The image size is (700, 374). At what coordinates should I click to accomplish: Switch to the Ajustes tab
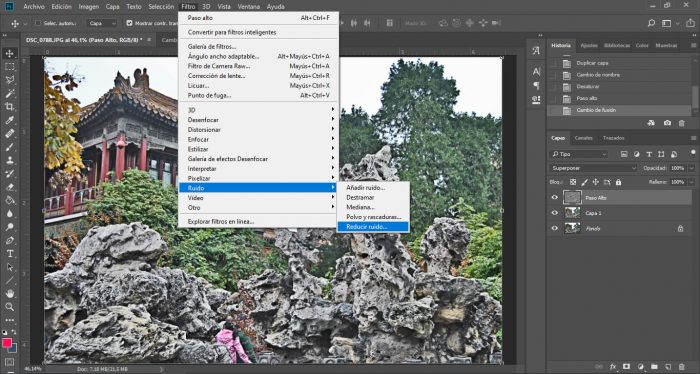pos(589,46)
